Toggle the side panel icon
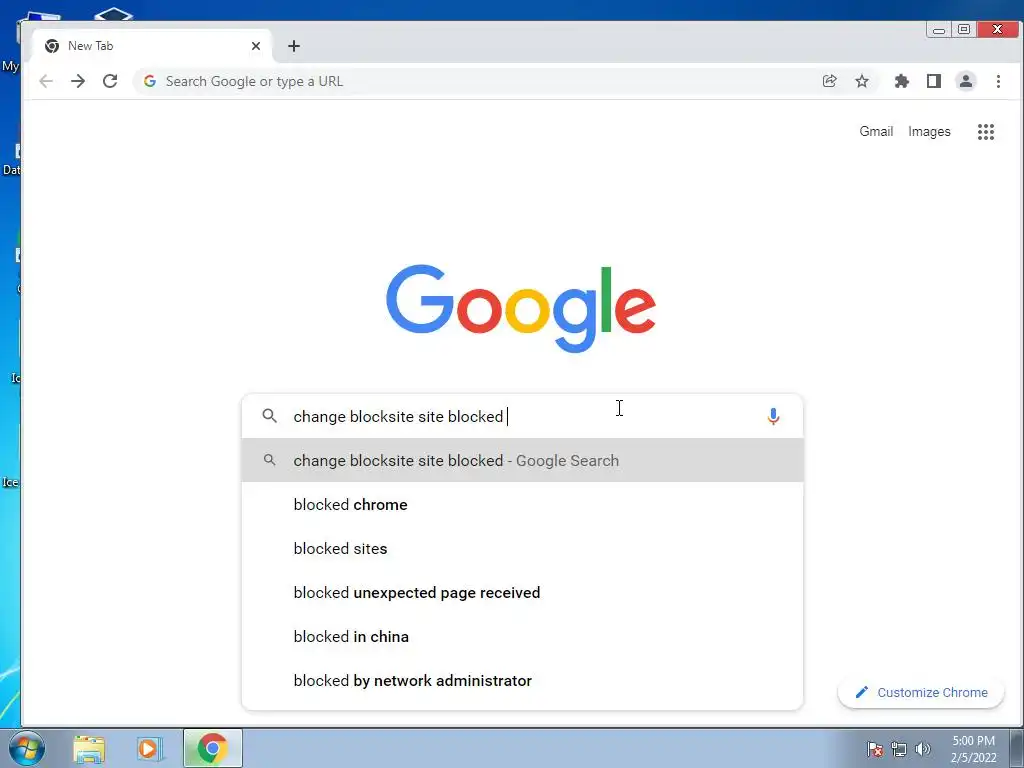 pos(934,81)
